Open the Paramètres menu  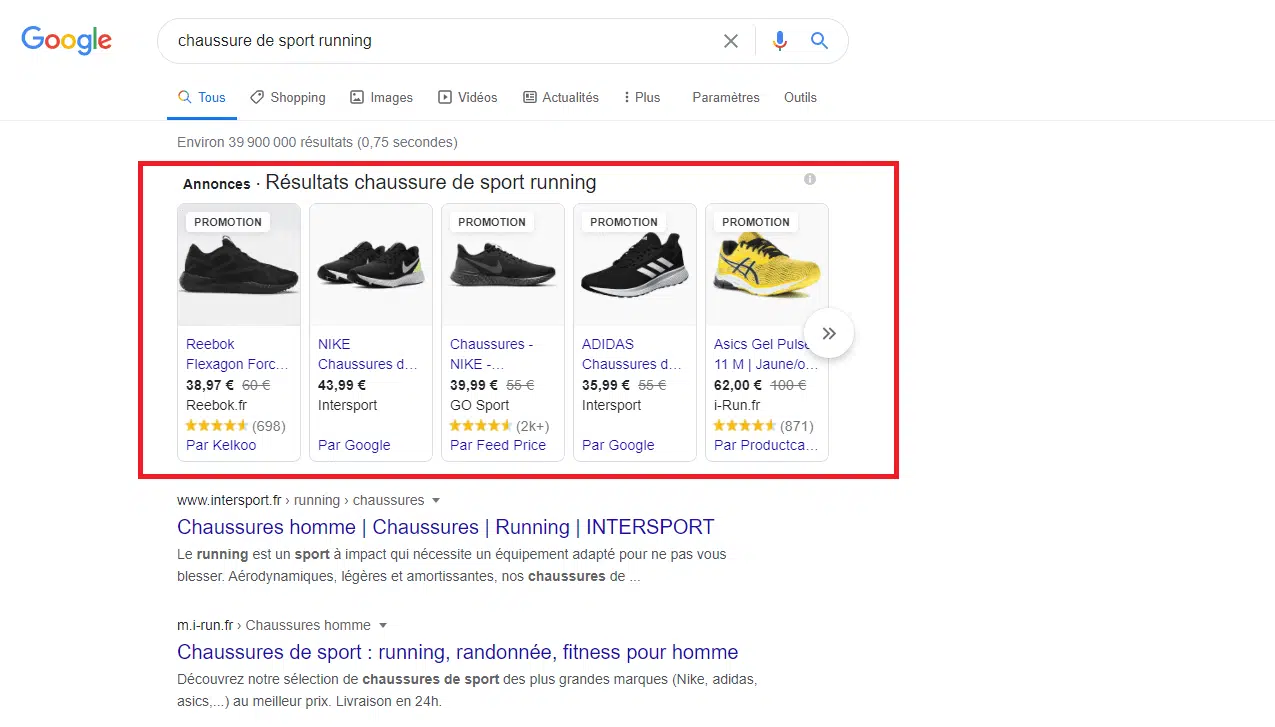(725, 97)
